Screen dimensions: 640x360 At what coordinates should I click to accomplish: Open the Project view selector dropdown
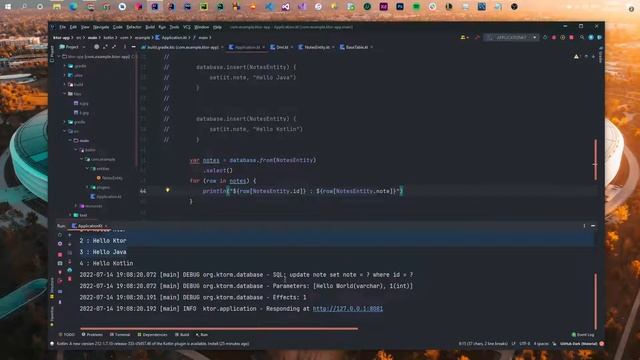tap(72, 47)
